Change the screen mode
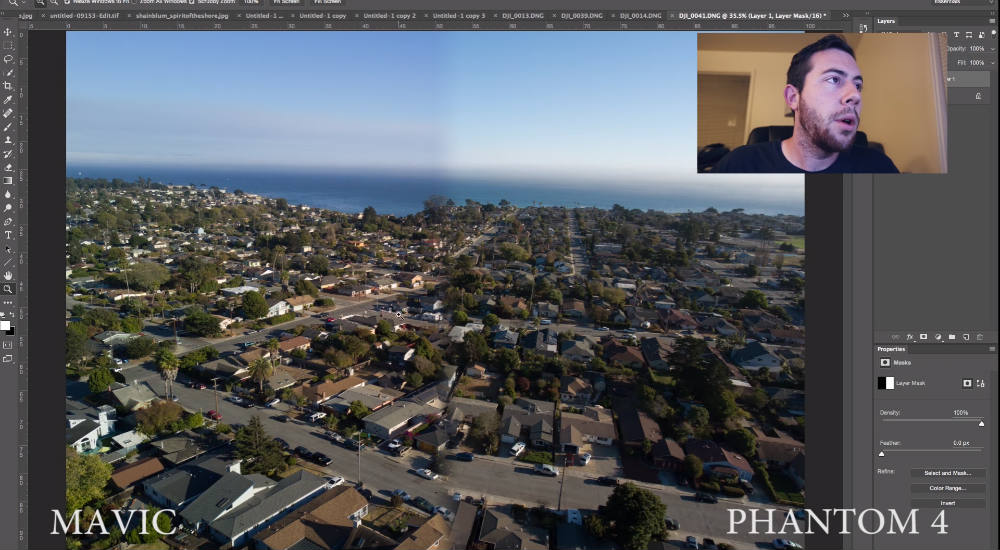The width and height of the screenshot is (1000, 550). [x=8, y=359]
